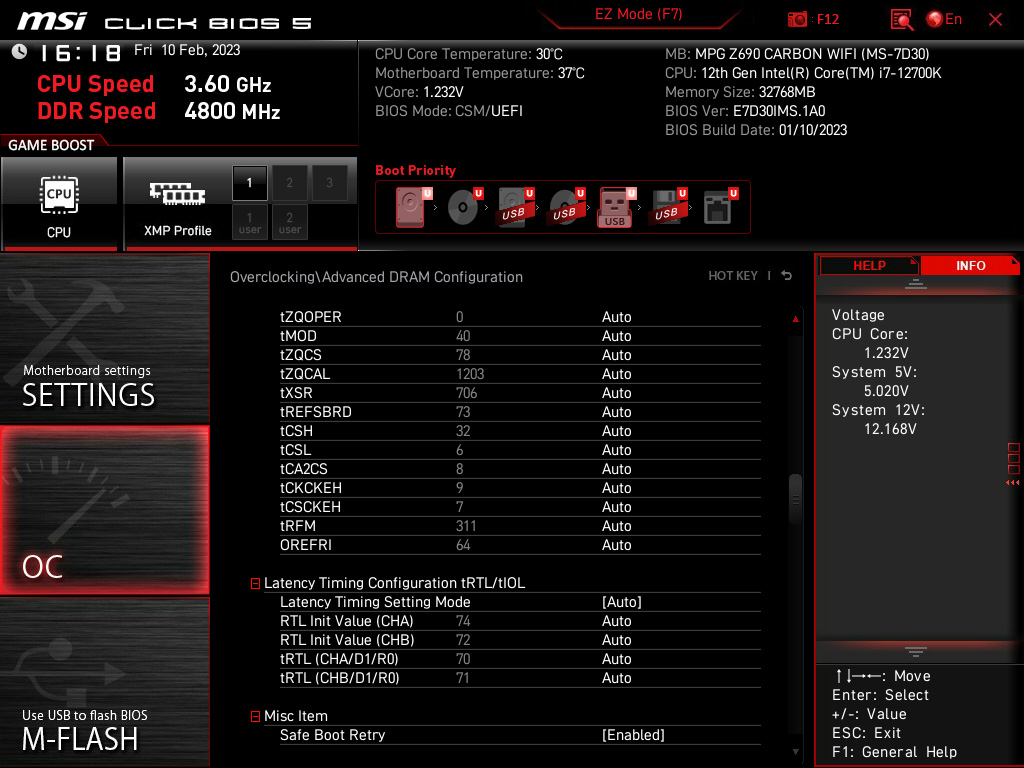Edit the tCSH Auto value

(616, 431)
